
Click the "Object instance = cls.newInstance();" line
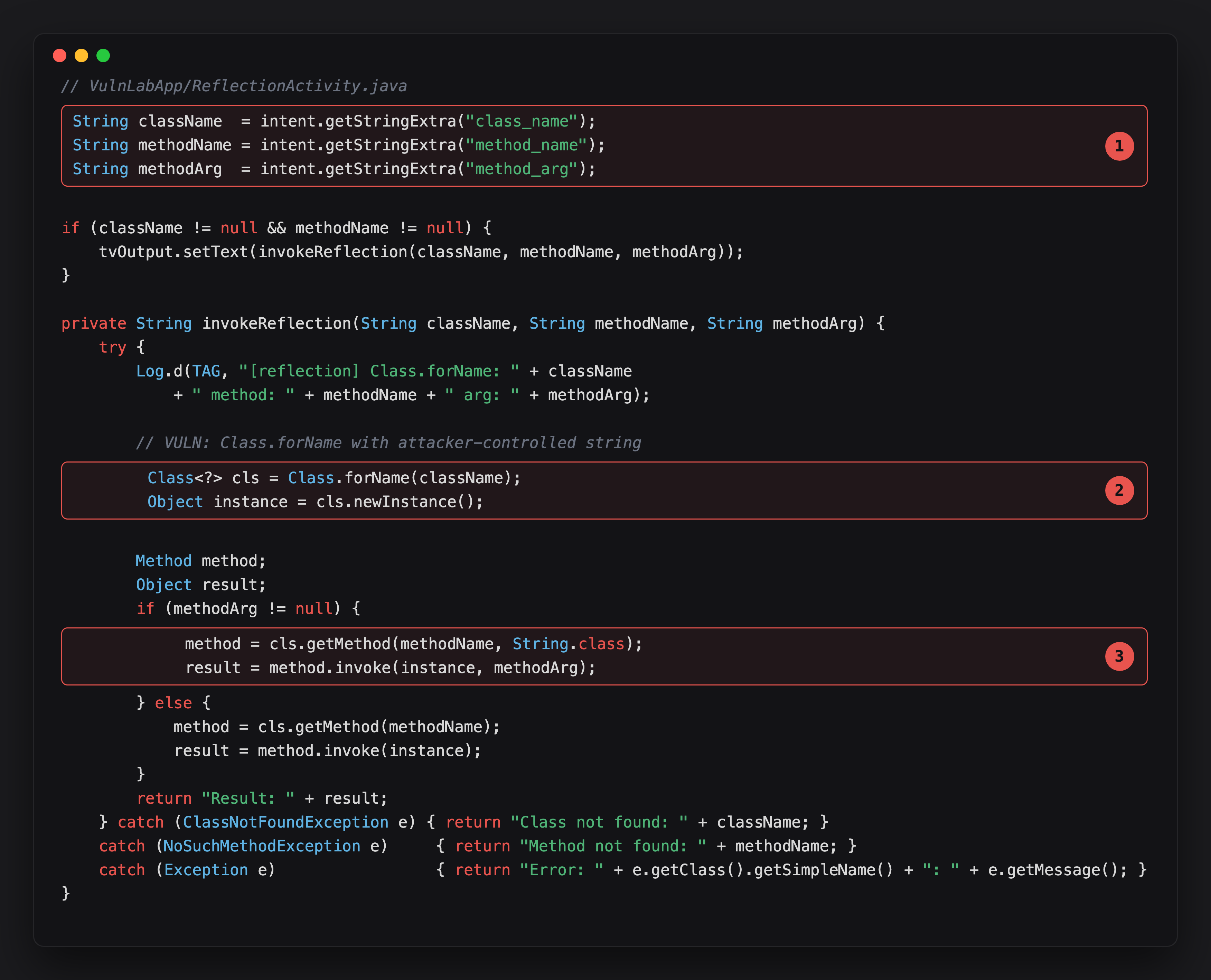315,502
